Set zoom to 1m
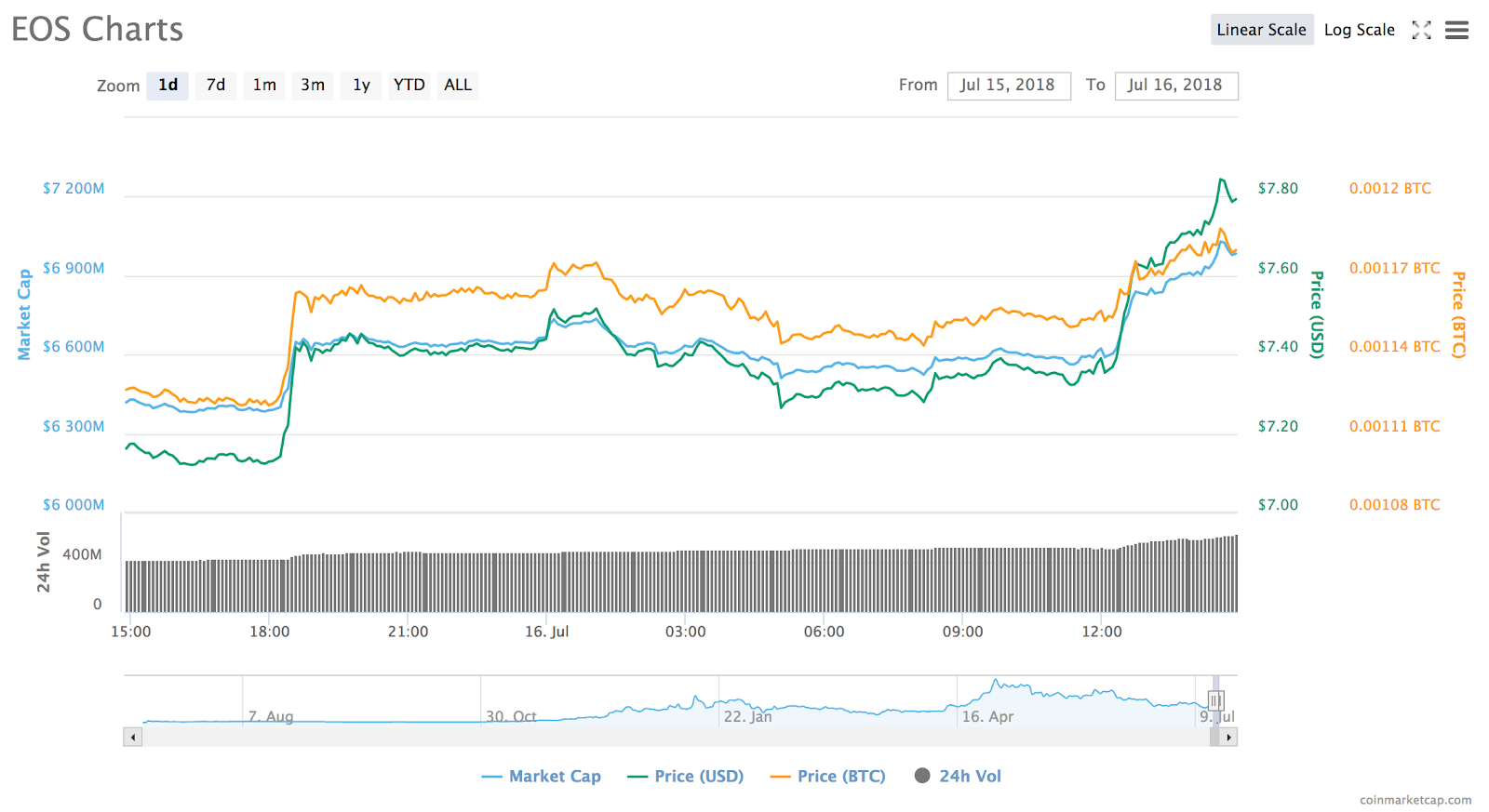The height and width of the screenshot is (812, 1489). tap(264, 86)
